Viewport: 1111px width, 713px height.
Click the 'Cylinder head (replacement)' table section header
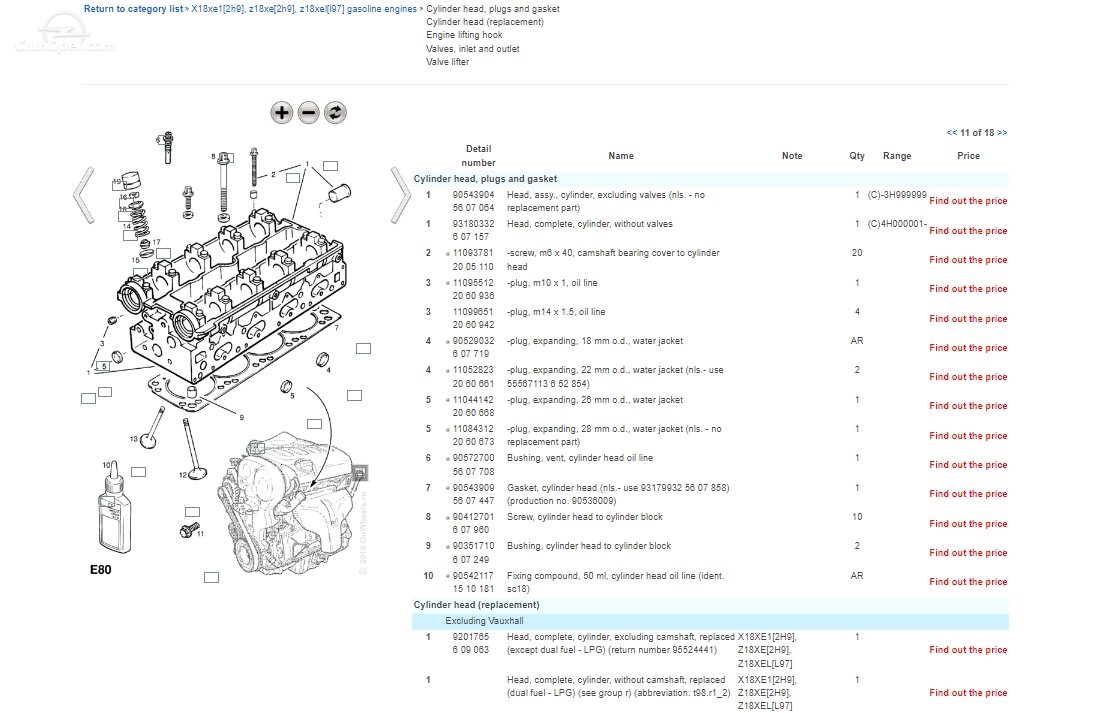tap(476, 605)
